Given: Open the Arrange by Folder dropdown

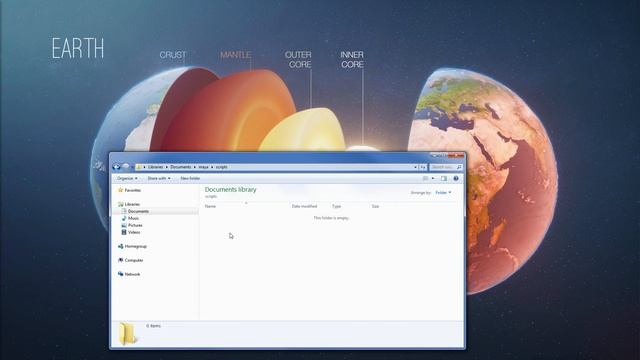Looking at the screenshot, I should (443, 193).
